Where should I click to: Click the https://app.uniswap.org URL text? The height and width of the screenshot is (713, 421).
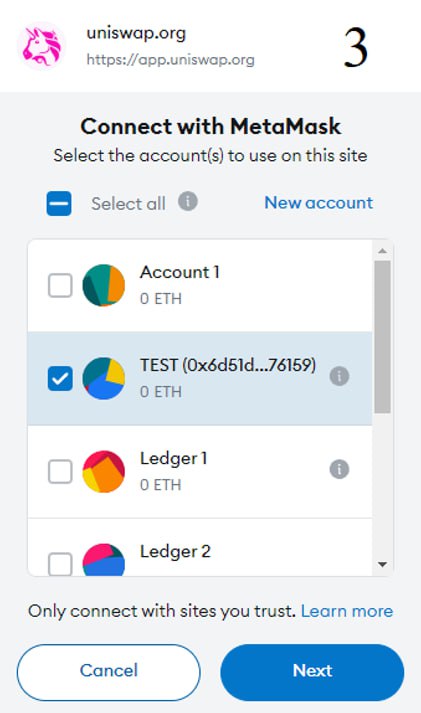tap(170, 60)
